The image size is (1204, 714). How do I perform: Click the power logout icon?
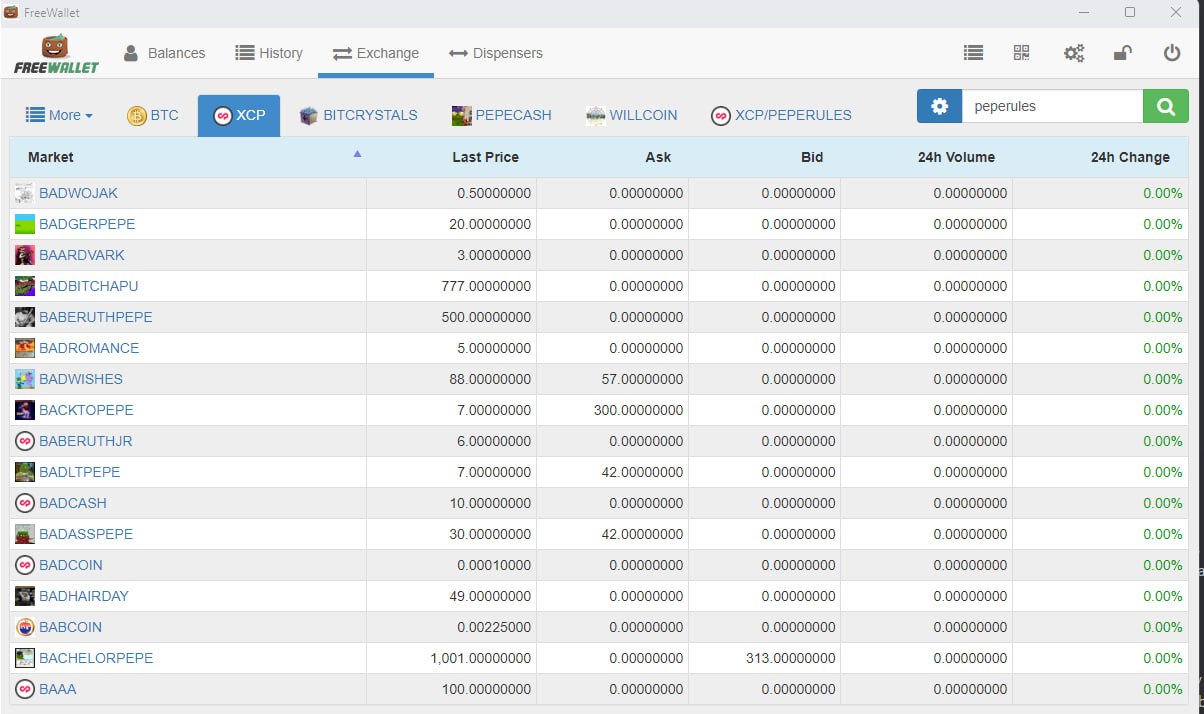tap(1172, 53)
